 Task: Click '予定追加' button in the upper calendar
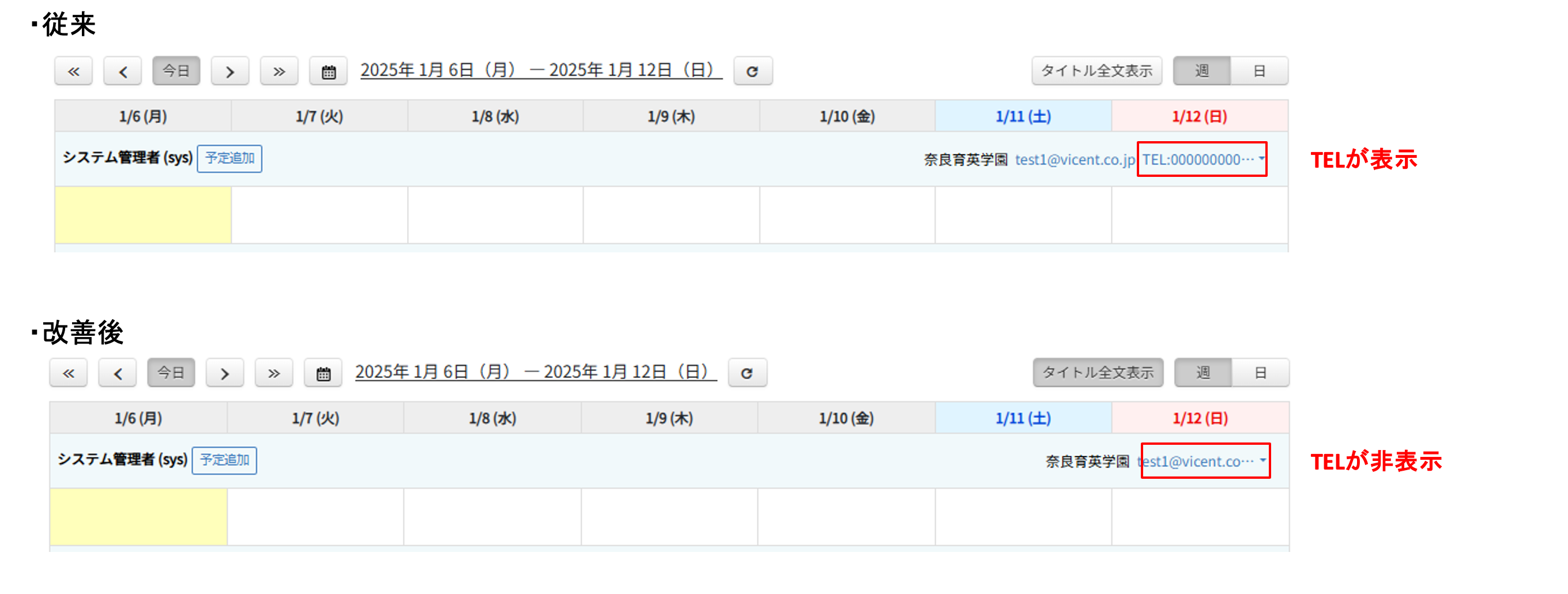pos(229,158)
